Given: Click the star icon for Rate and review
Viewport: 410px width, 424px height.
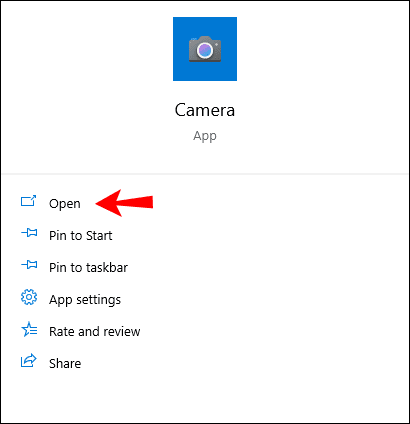Looking at the screenshot, I should (x=29, y=329).
